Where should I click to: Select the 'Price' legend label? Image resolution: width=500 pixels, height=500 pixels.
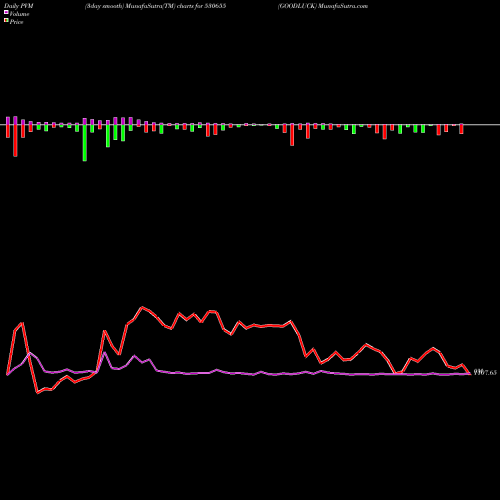(x=16, y=22)
